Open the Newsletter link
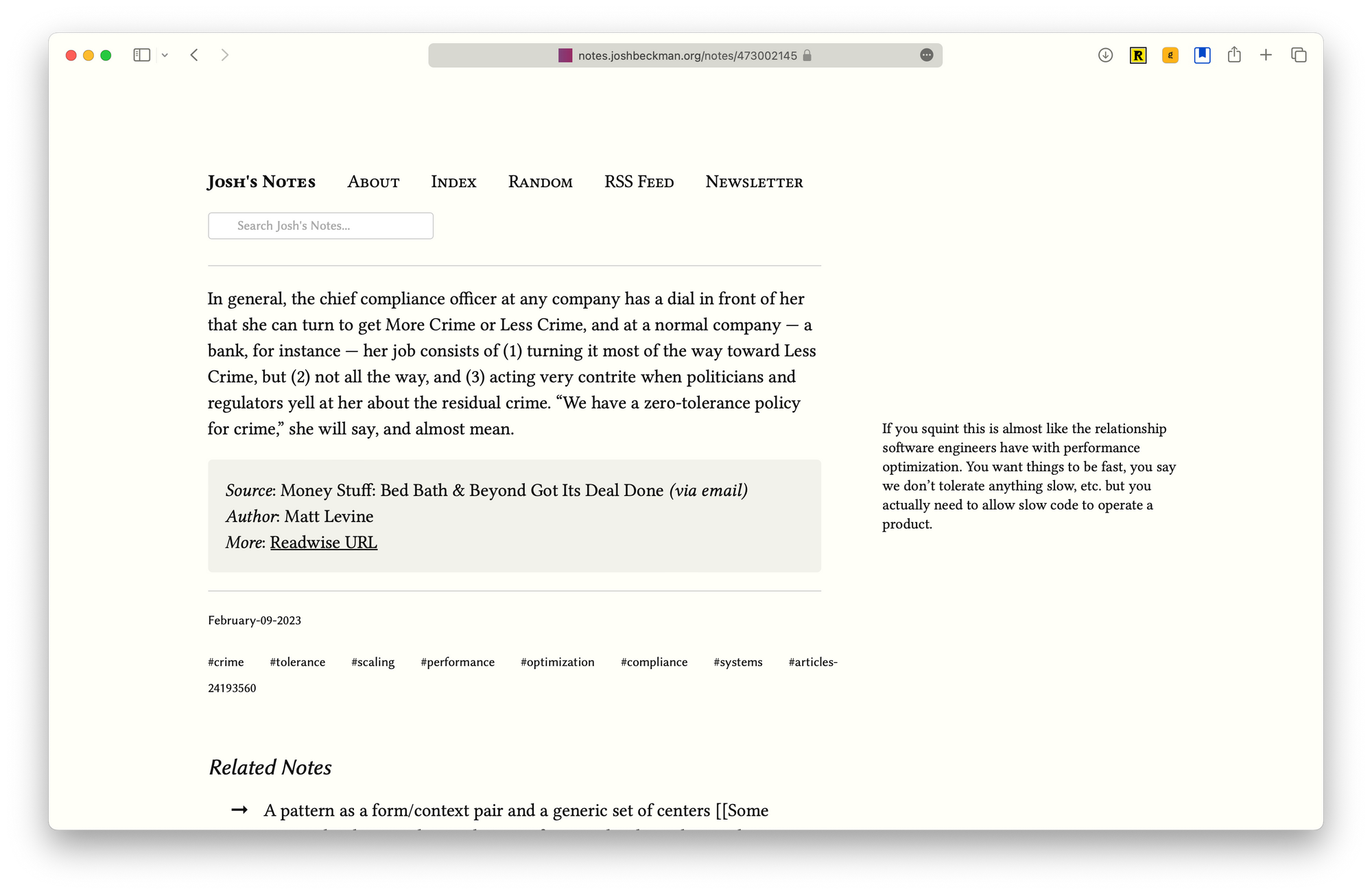 tap(754, 182)
